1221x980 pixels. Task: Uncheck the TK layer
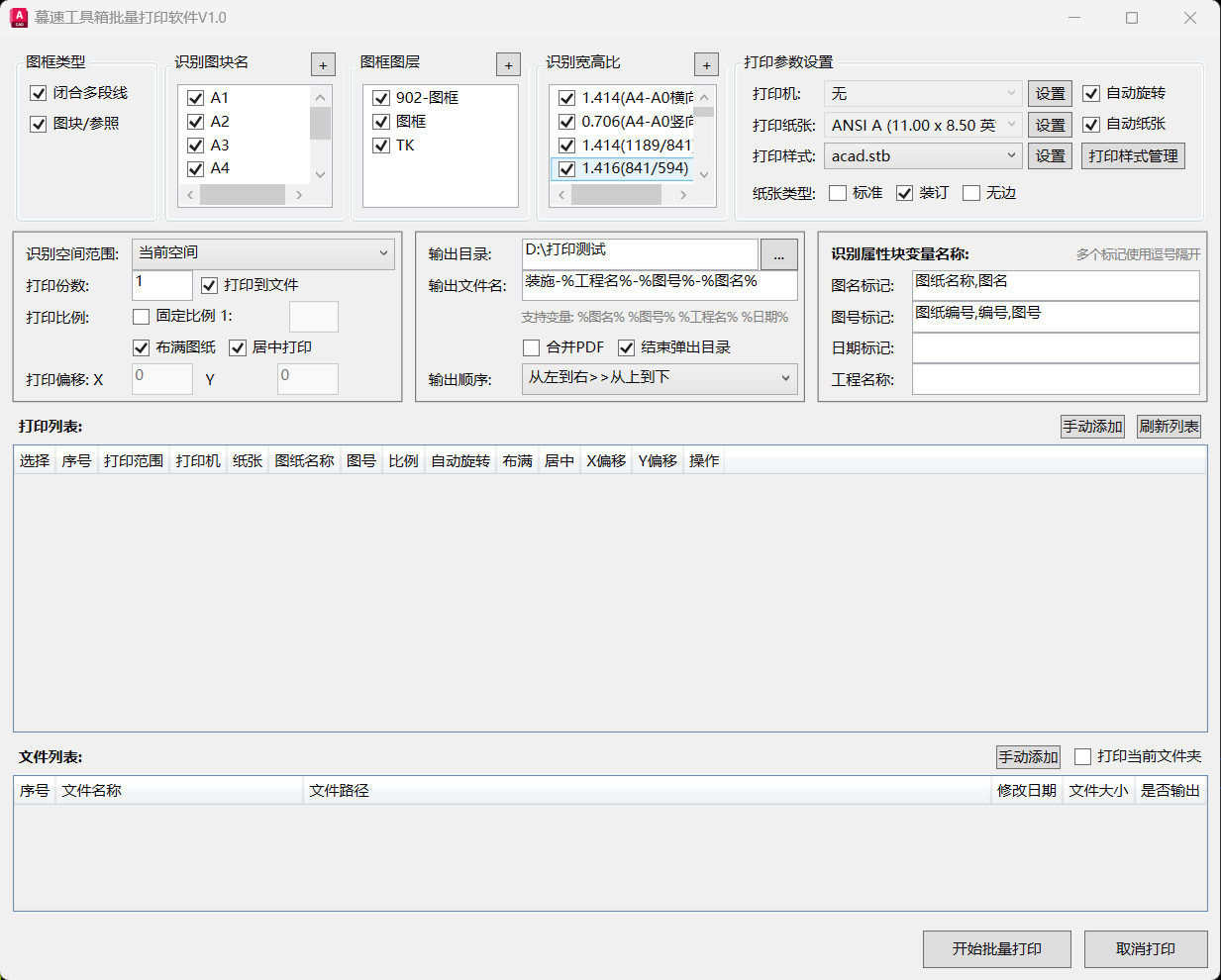(x=381, y=146)
